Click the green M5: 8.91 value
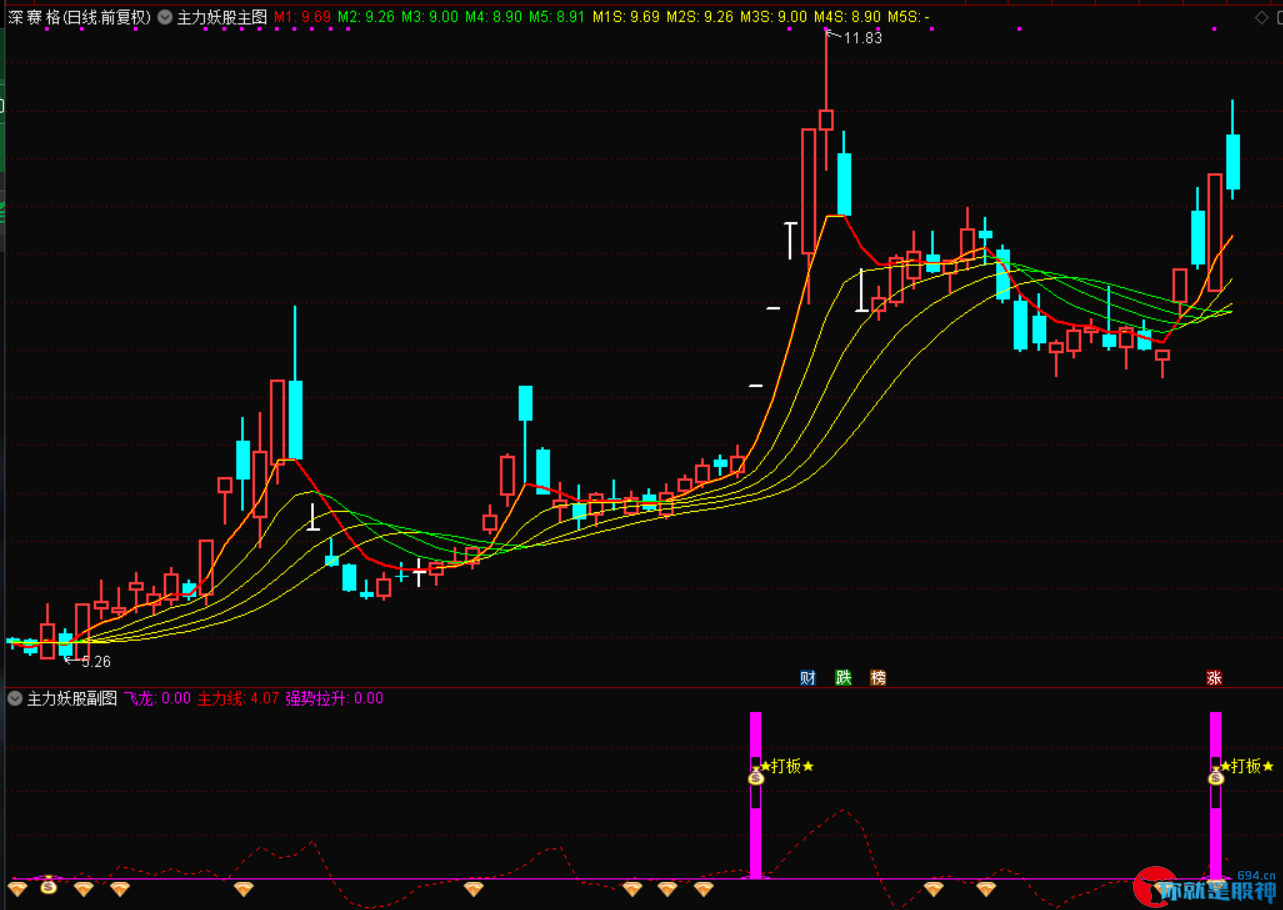The width and height of the screenshot is (1283, 910). point(557,17)
